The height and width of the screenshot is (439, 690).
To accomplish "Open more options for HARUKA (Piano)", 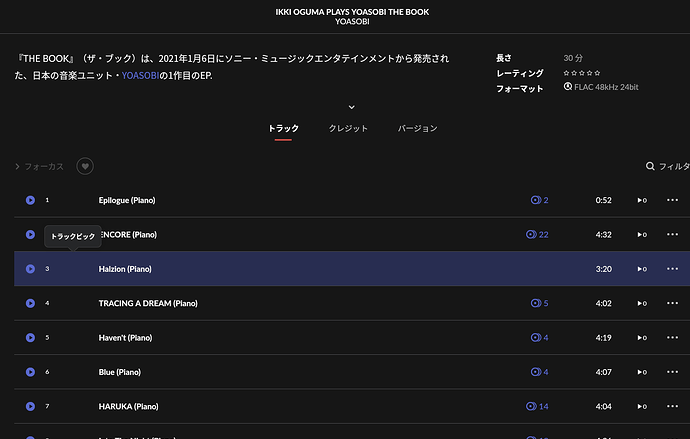I will [x=672, y=406].
